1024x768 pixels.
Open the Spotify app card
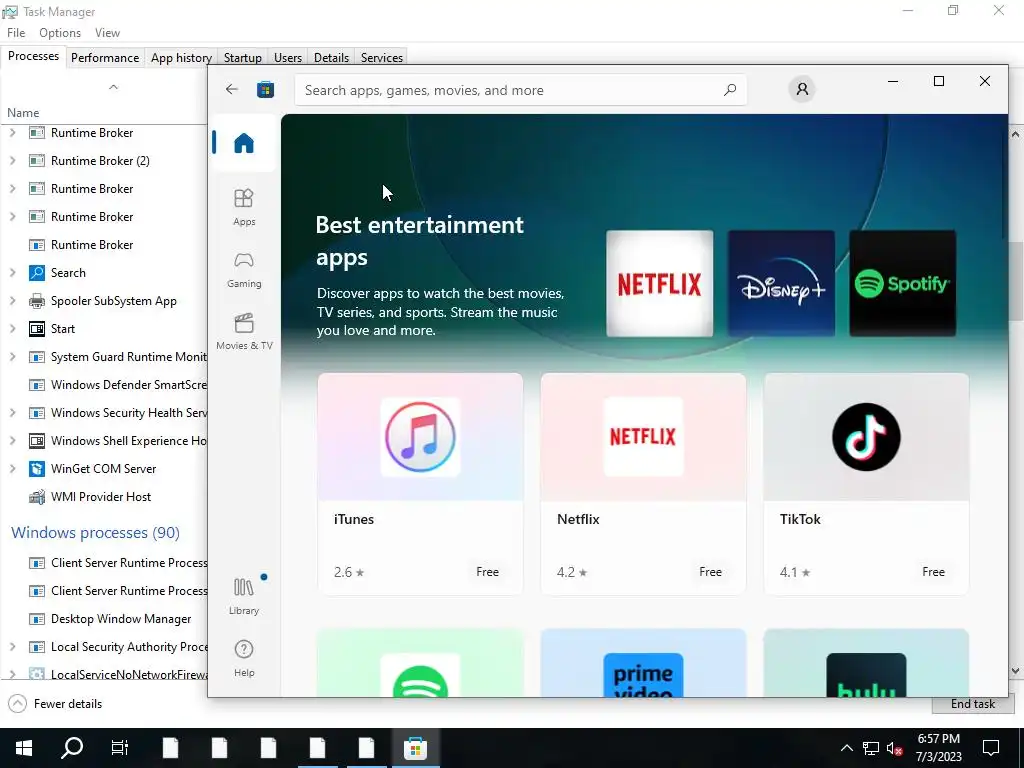click(x=420, y=663)
